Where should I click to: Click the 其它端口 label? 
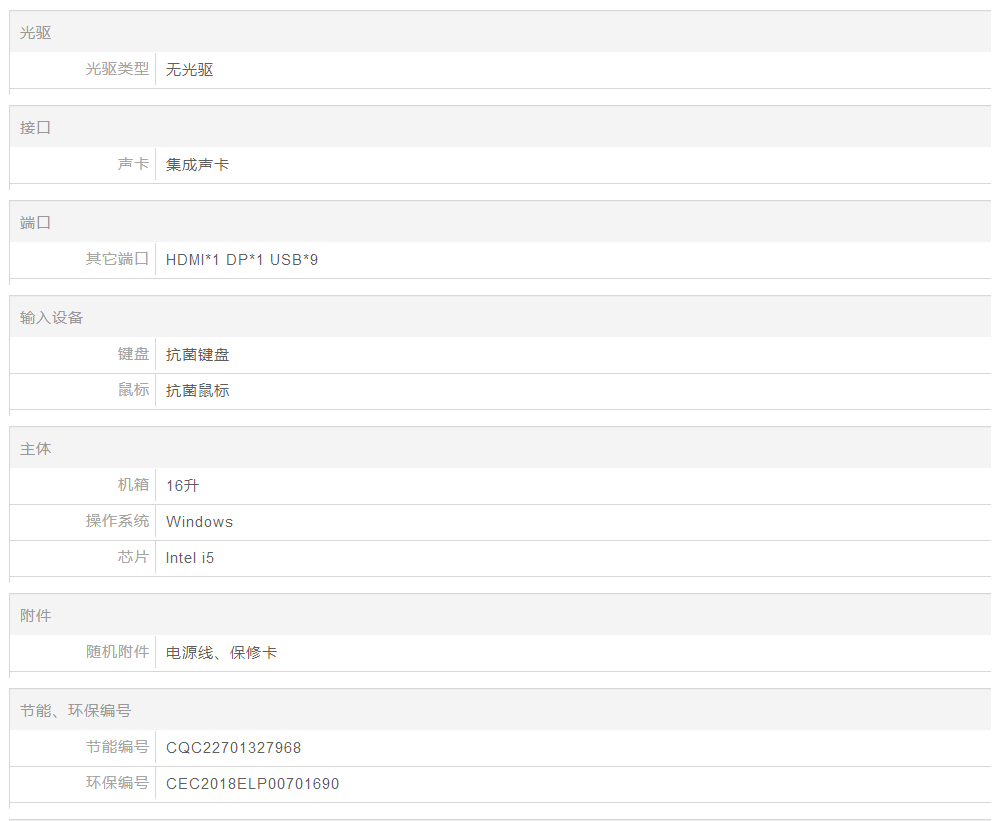(x=117, y=259)
